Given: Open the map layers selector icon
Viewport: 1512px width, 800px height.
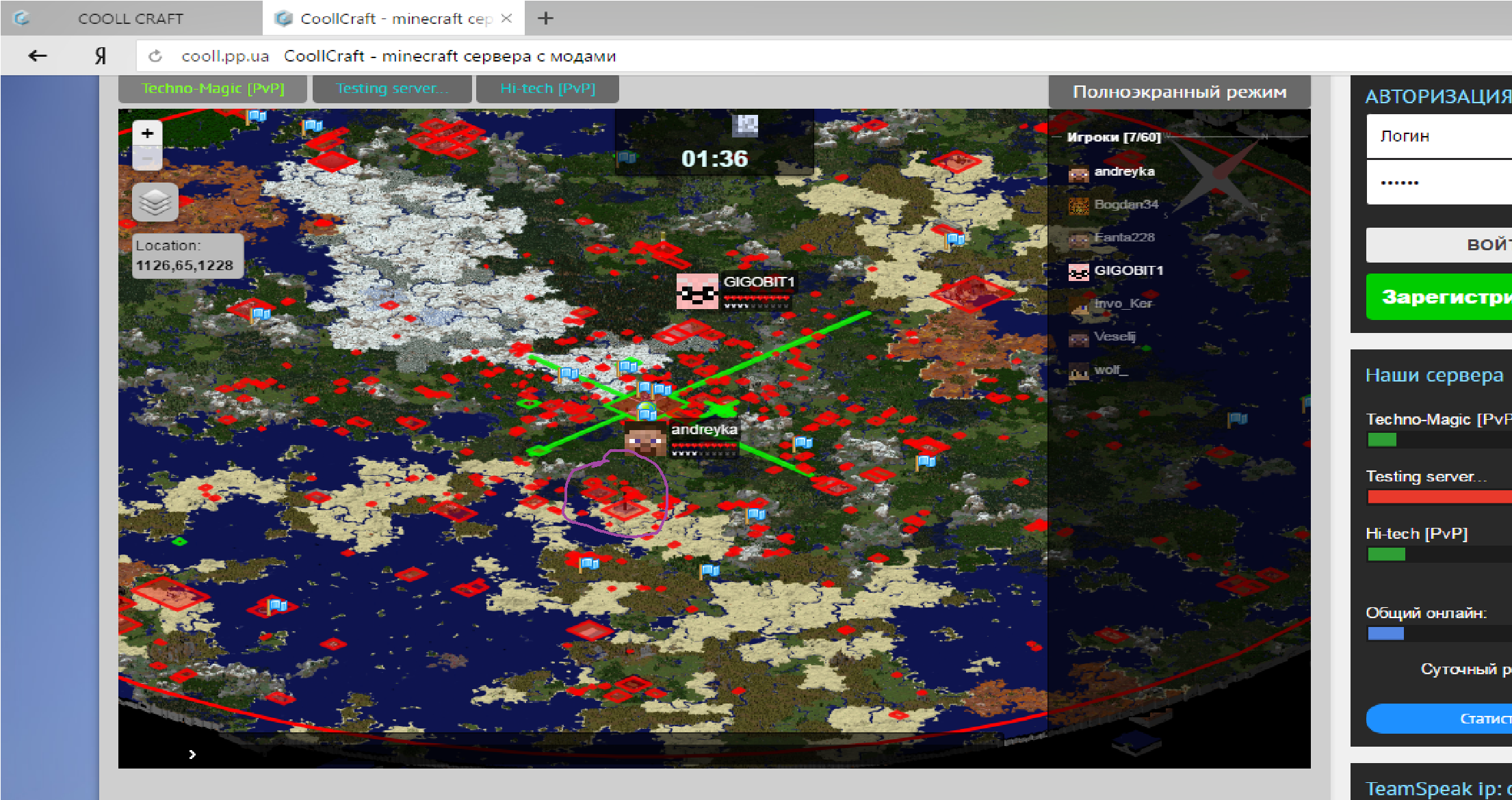Looking at the screenshot, I should (x=155, y=202).
